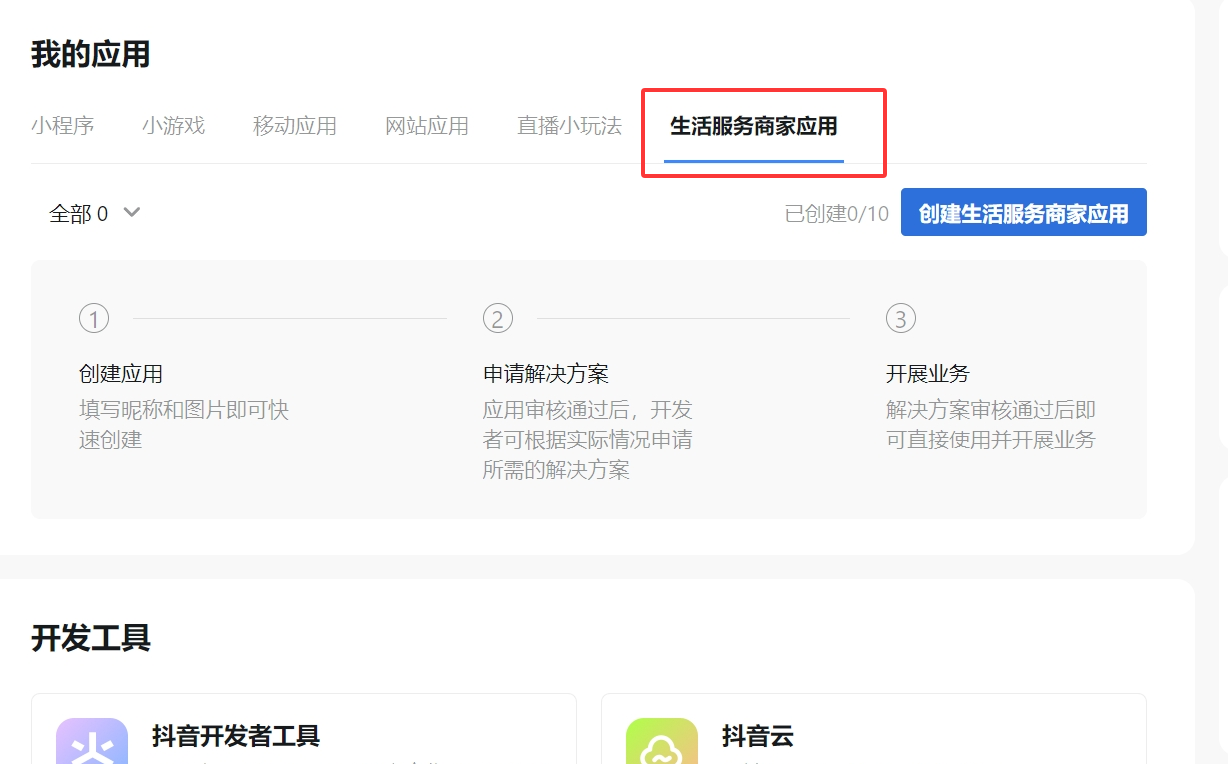The height and width of the screenshot is (764, 1228).
Task: Click the 应用审核通过后 description text
Action: pos(588,440)
